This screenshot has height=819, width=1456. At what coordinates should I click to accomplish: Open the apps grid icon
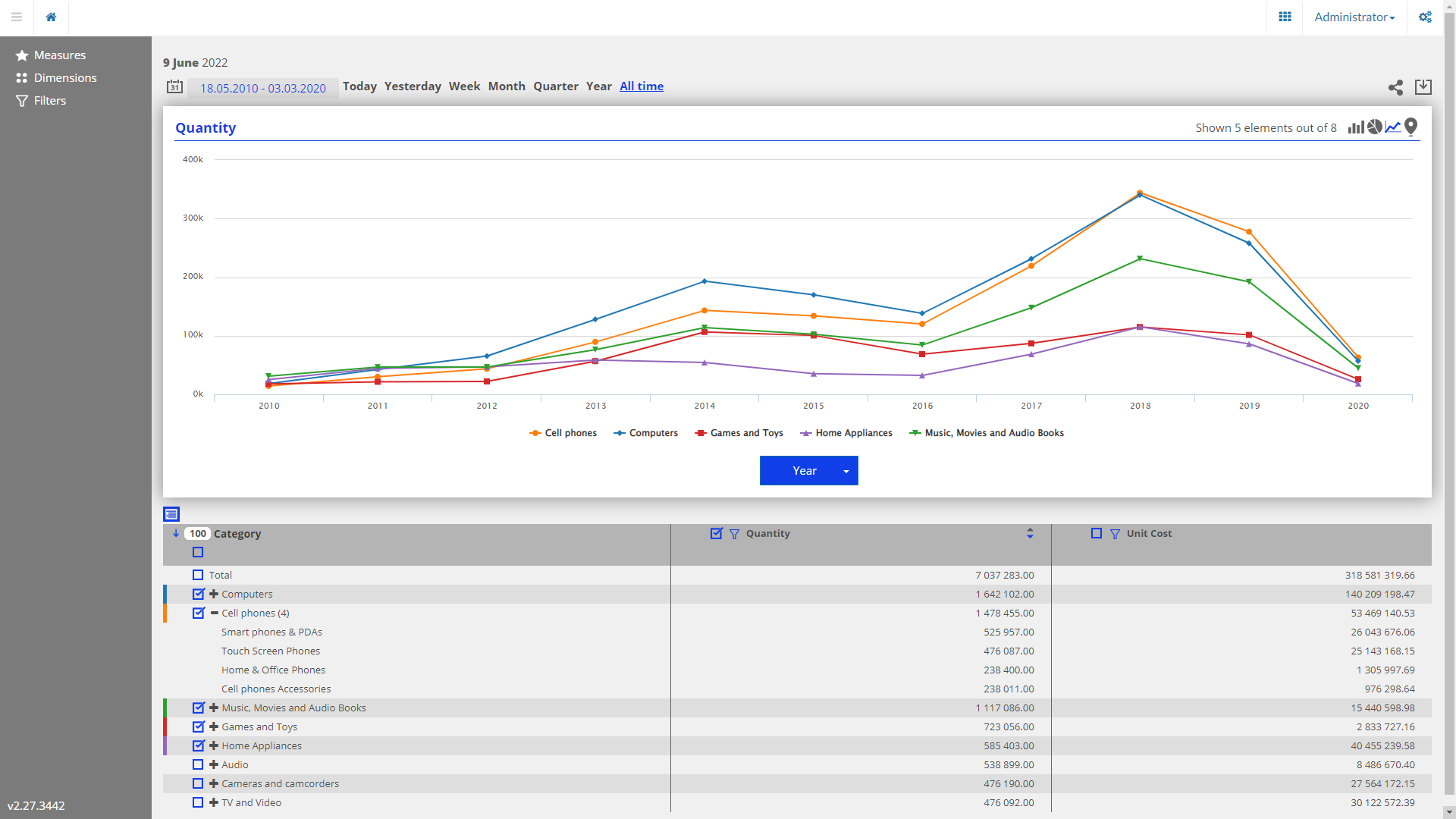(1285, 17)
